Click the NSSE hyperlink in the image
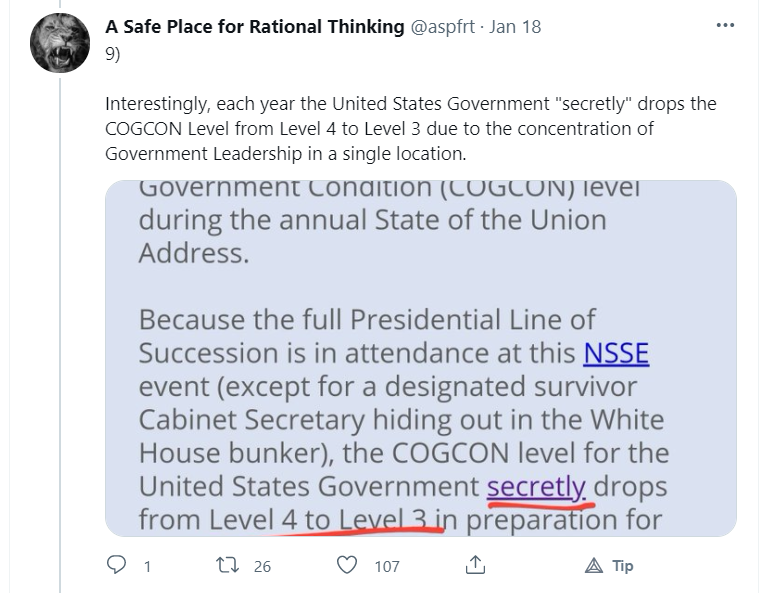 tap(616, 353)
